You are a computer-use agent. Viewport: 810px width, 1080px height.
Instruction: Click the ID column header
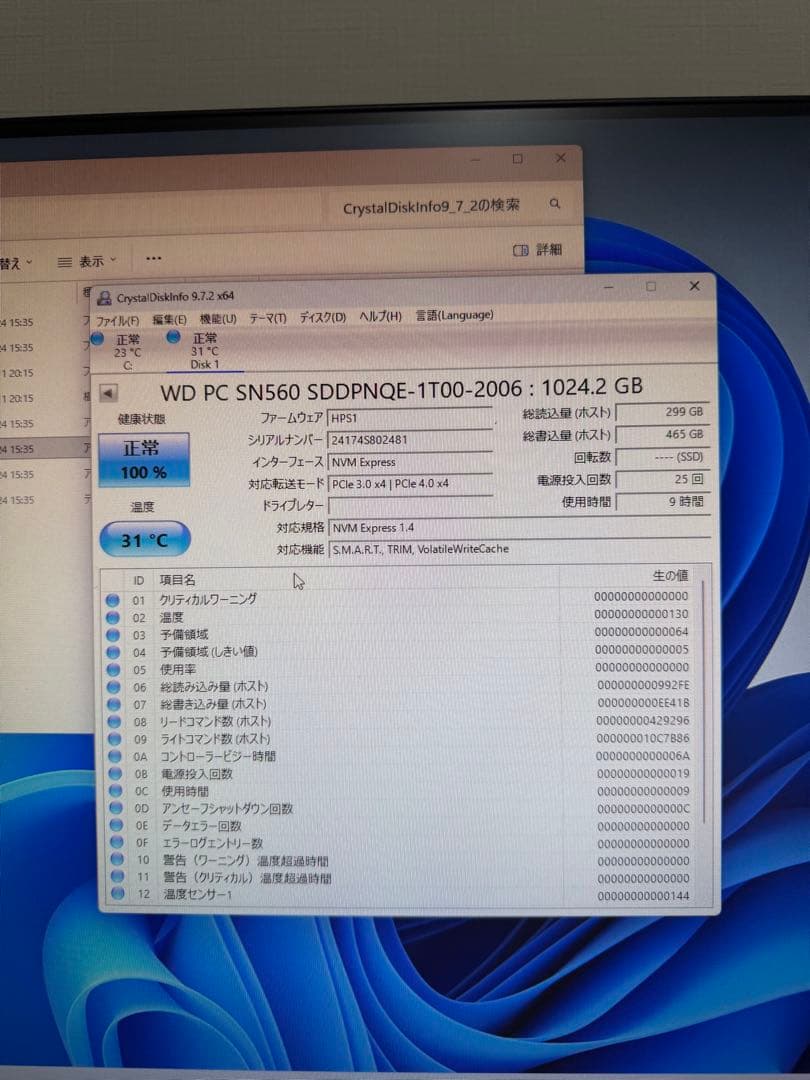point(138,581)
